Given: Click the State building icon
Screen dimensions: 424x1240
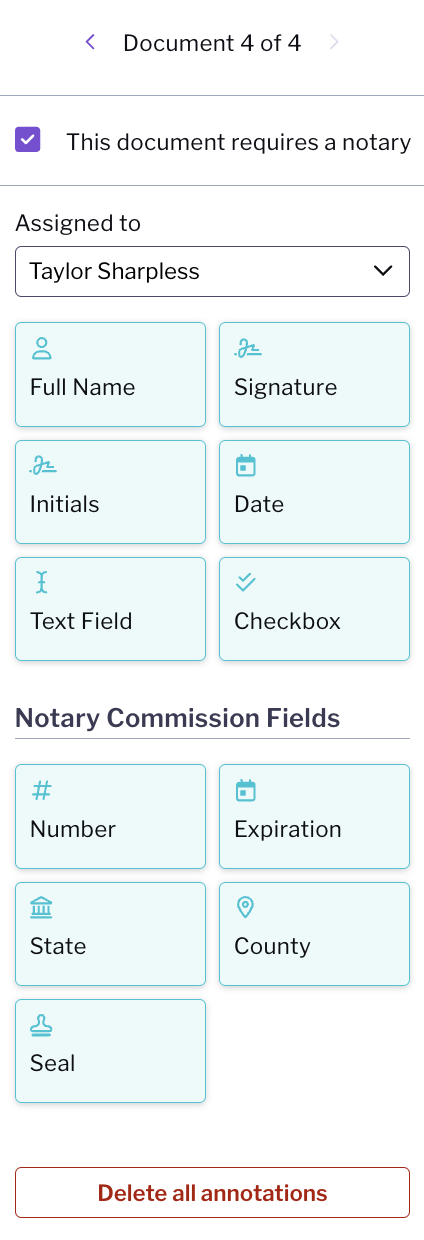Looking at the screenshot, I should point(42,908).
